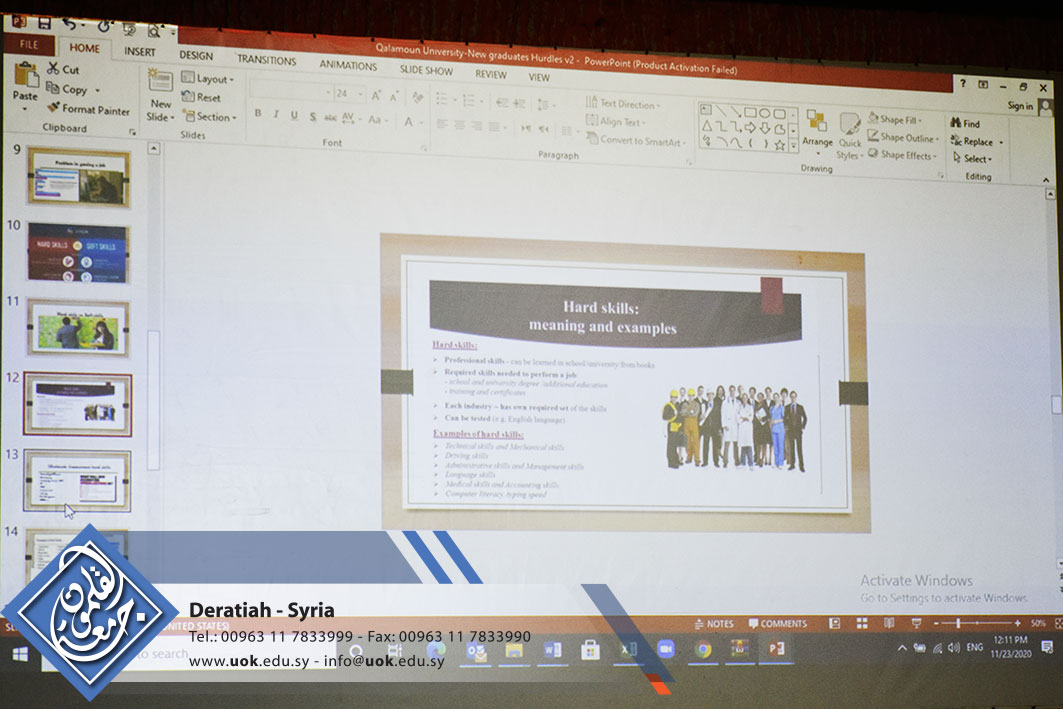The height and width of the screenshot is (709, 1063).
Task: Click the Replace button
Action: coord(977,141)
